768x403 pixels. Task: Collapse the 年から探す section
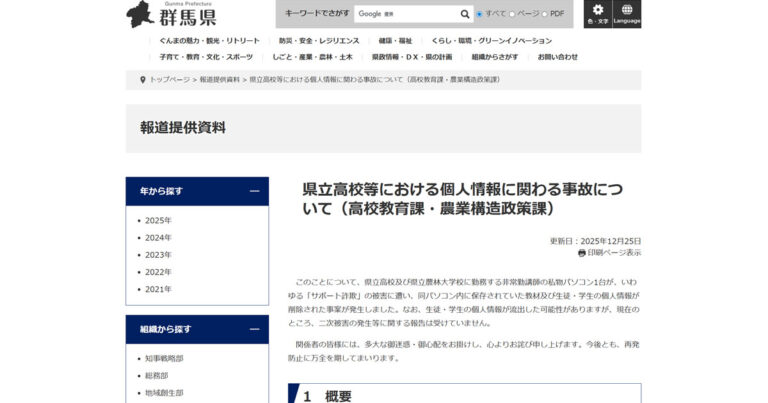[254, 191]
